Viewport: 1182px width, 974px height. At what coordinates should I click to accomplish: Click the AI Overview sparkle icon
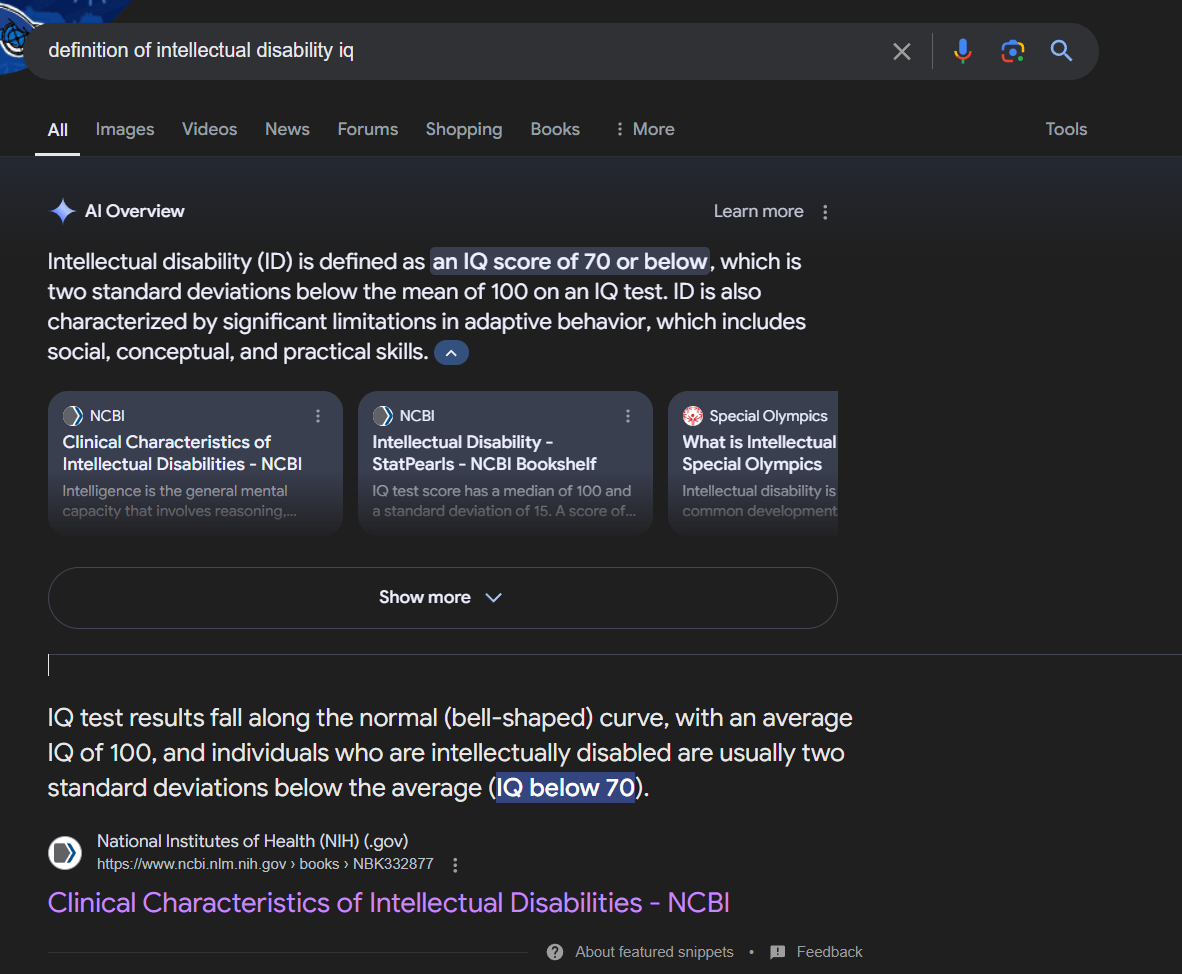(x=63, y=211)
